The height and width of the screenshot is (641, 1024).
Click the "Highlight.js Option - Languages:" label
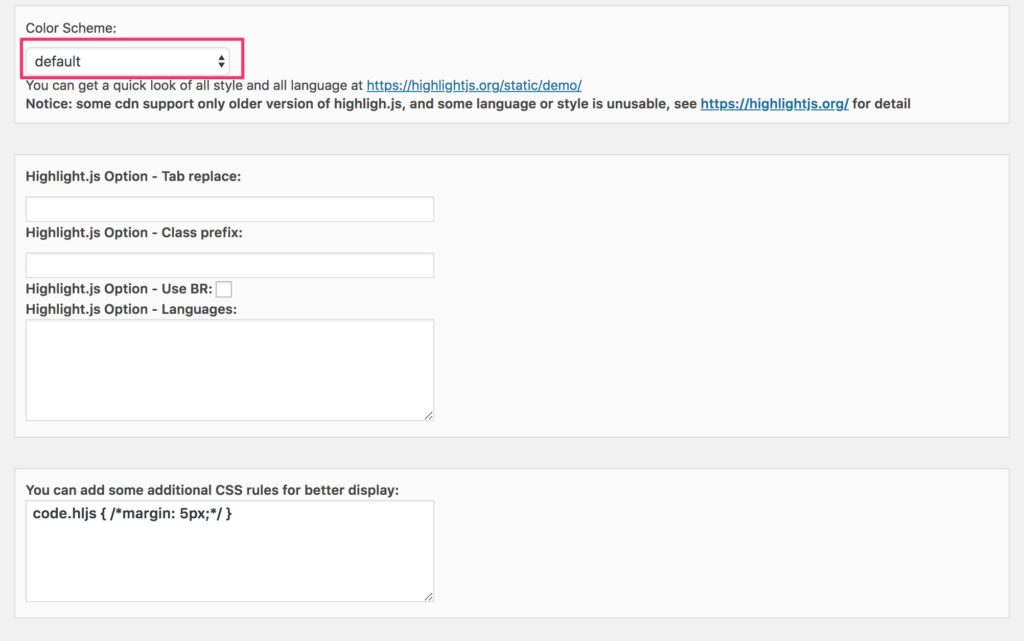pyautogui.click(x=131, y=309)
